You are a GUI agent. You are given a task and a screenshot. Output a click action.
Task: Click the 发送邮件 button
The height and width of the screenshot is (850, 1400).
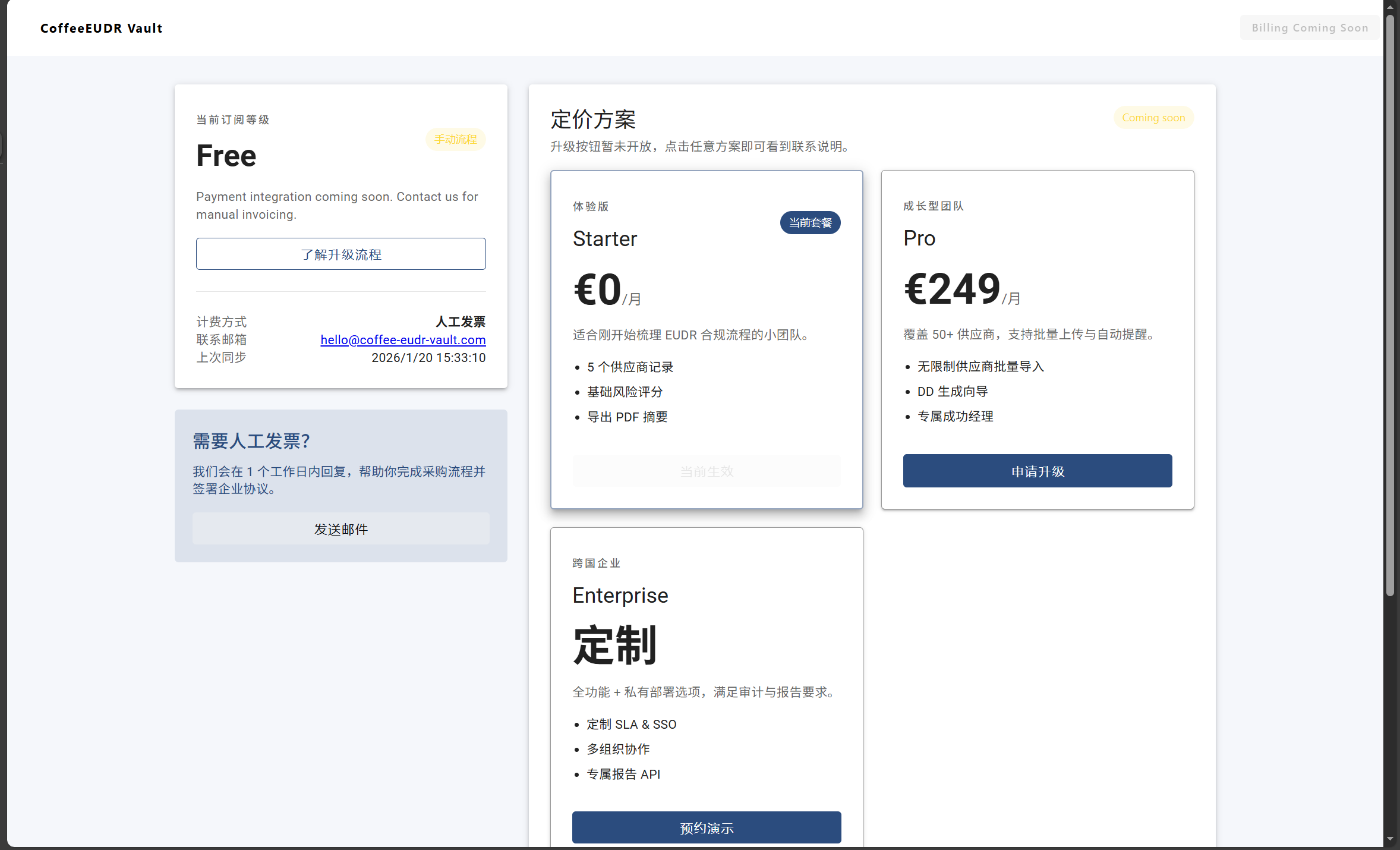(x=340, y=528)
